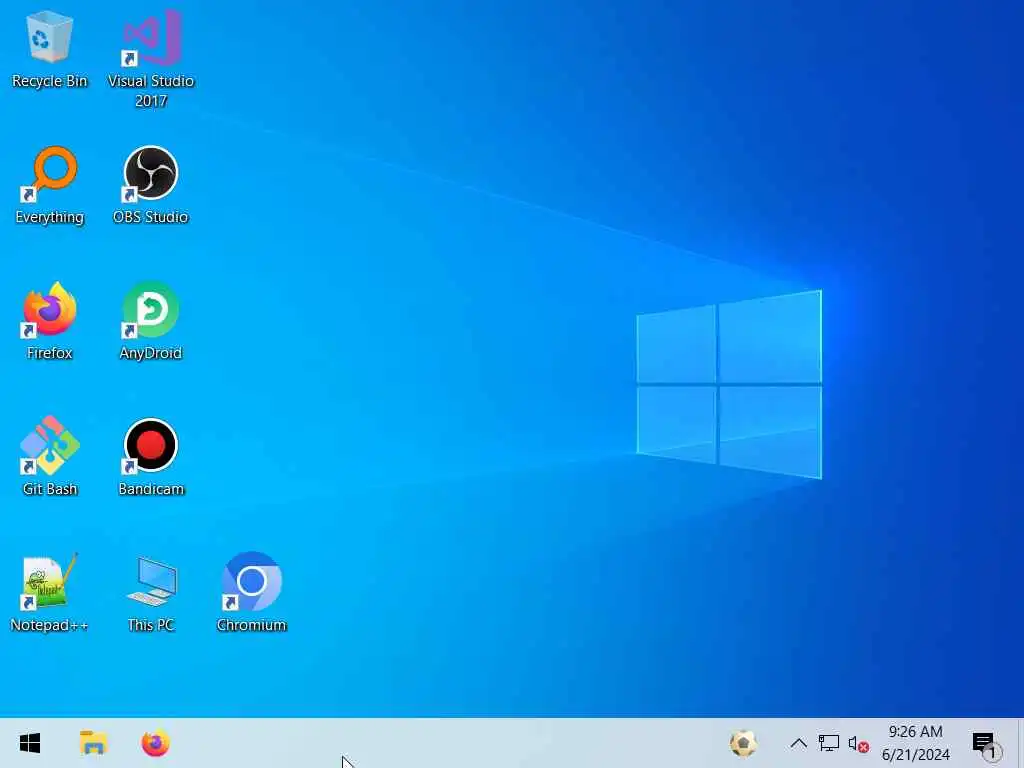Select the Recycle Bin desktop icon

50,50
